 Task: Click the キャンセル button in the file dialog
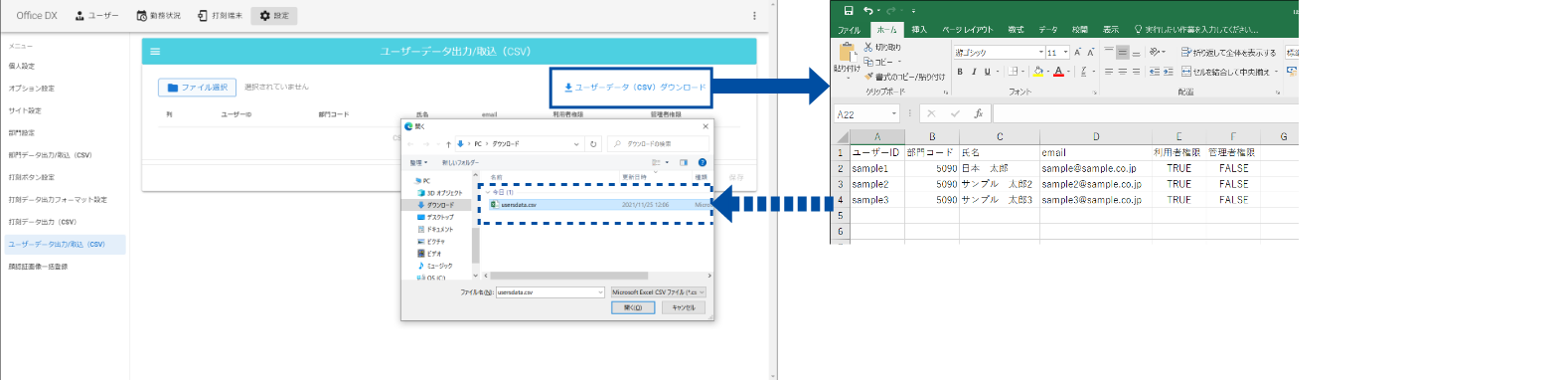684,307
